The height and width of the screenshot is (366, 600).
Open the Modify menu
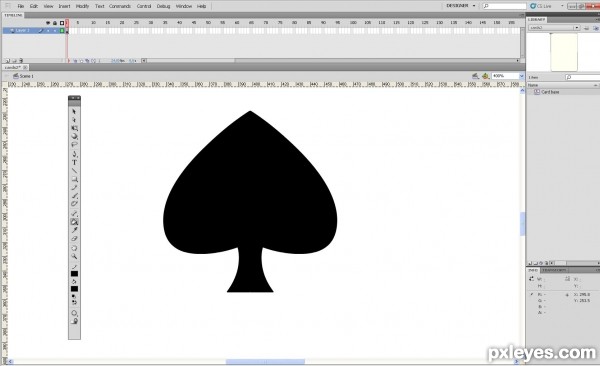click(82, 6)
